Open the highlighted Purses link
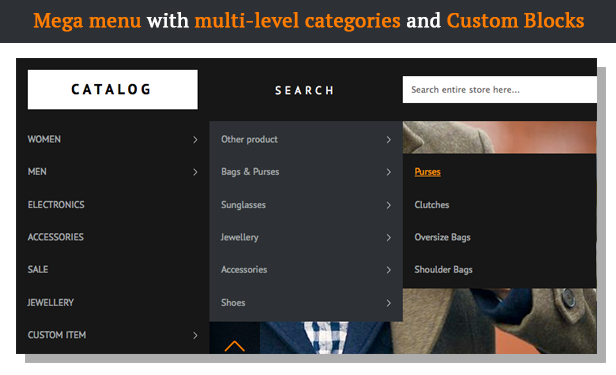 coord(427,172)
